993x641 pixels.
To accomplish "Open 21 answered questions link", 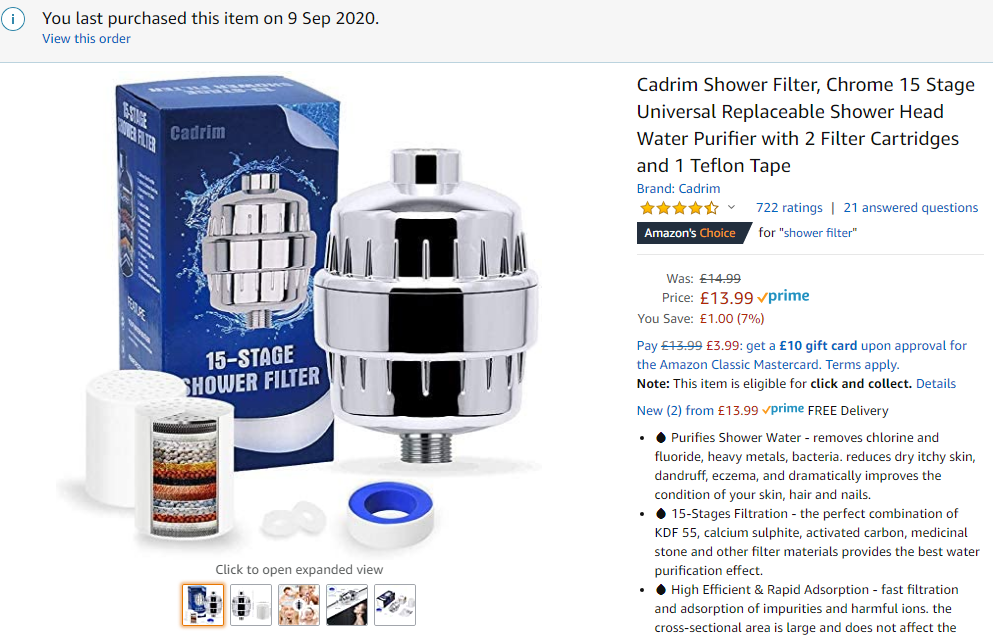I will [x=911, y=208].
